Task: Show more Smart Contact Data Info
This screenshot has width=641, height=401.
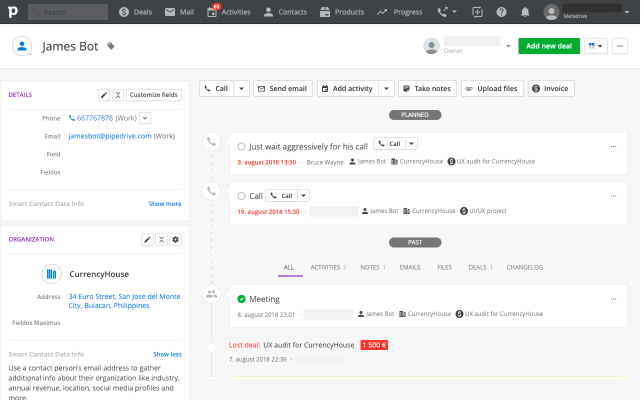Action: pyautogui.click(x=165, y=204)
